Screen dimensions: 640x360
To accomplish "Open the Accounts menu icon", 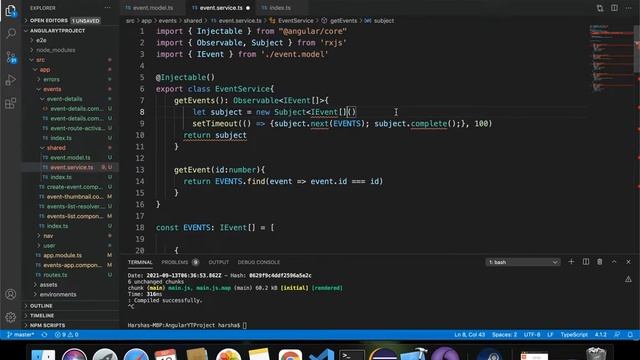I will [x=11, y=294].
